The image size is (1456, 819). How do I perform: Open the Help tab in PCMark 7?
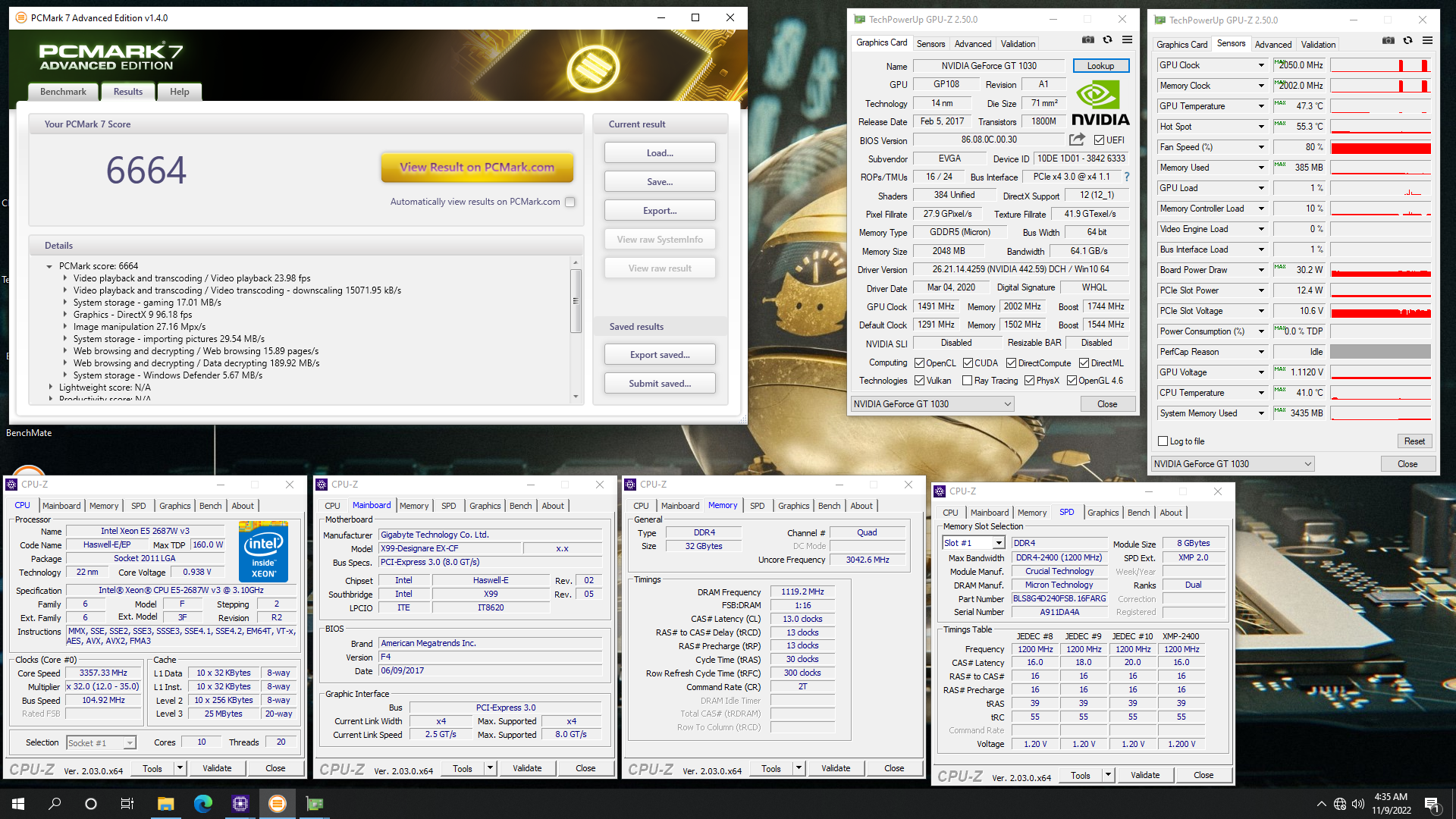(180, 92)
